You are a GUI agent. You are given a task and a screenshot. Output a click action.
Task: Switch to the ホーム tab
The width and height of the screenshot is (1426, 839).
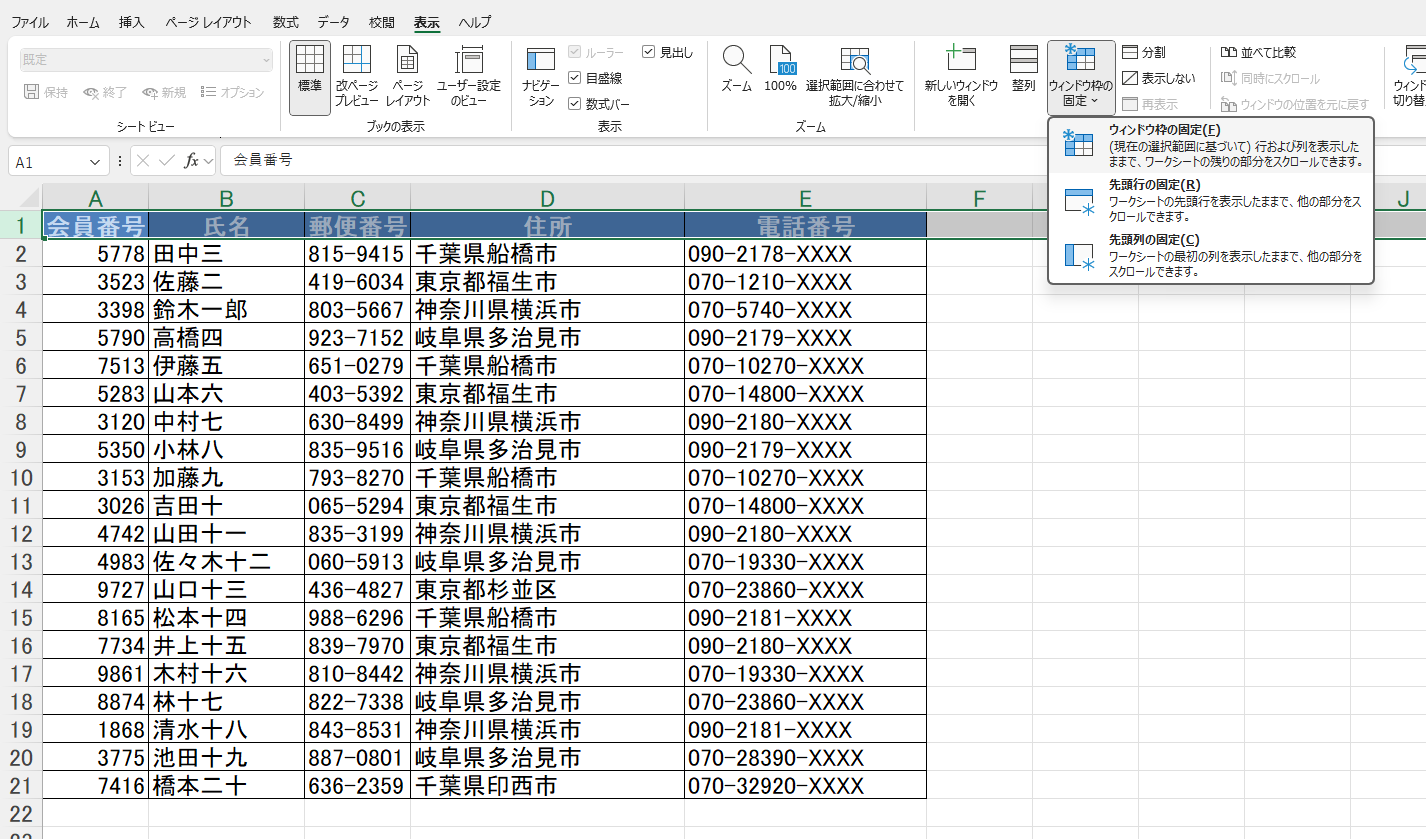(x=83, y=22)
